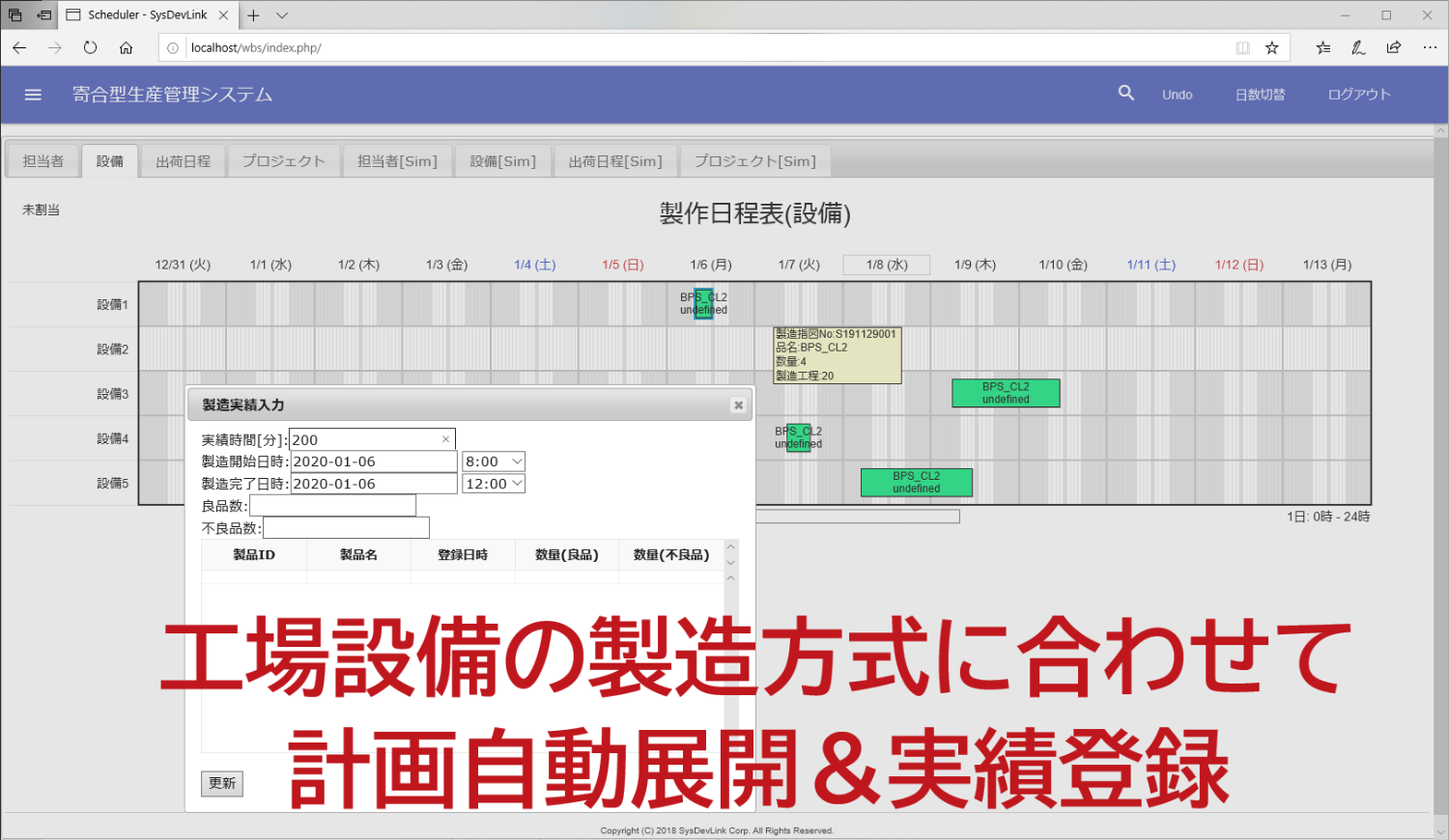This screenshot has height=840, width=1449.
Task: Click the 更新 button
Action: point(222,783)
